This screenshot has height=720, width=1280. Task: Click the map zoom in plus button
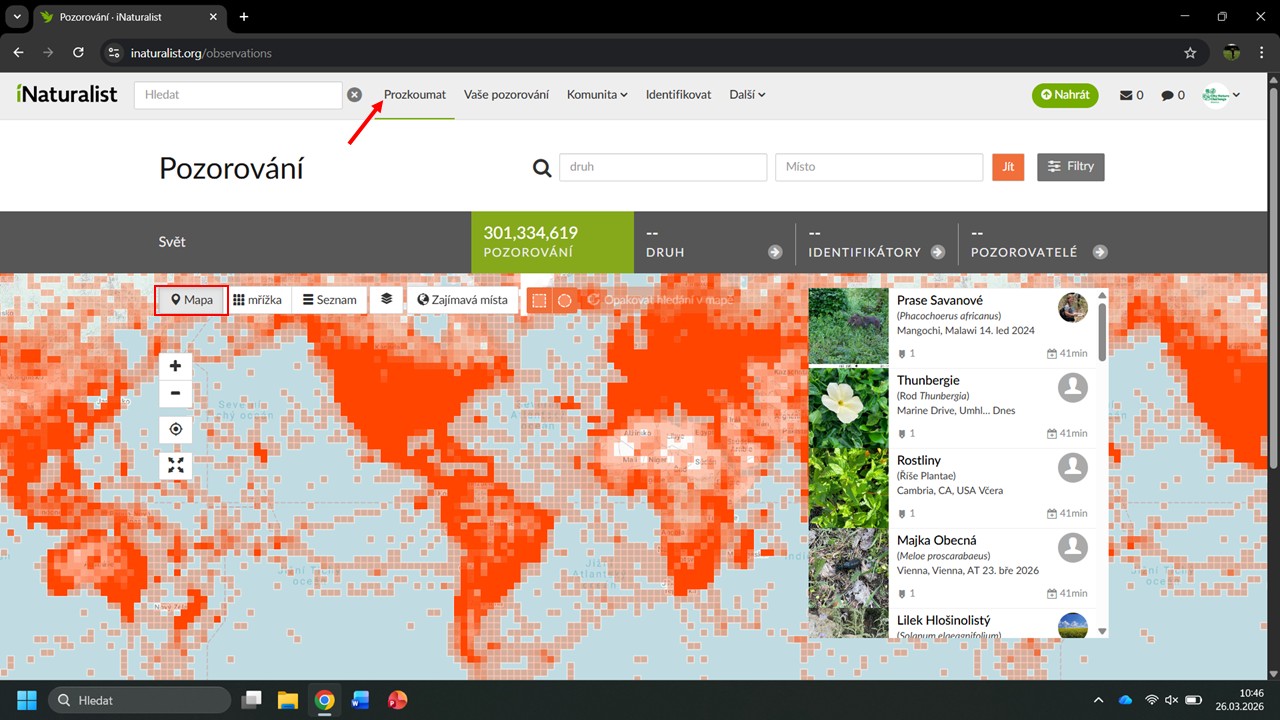point(176,366)
